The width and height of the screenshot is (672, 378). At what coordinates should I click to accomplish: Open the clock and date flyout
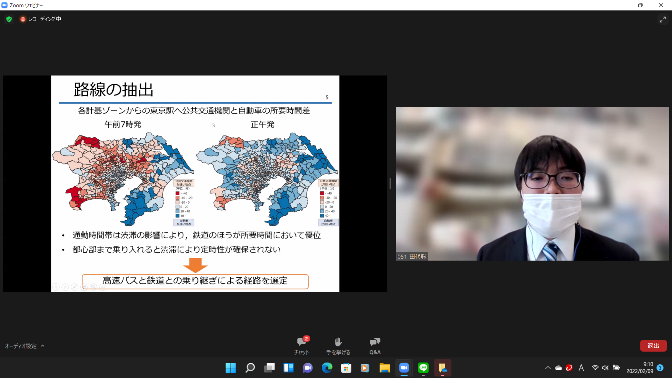pos(640,368)
